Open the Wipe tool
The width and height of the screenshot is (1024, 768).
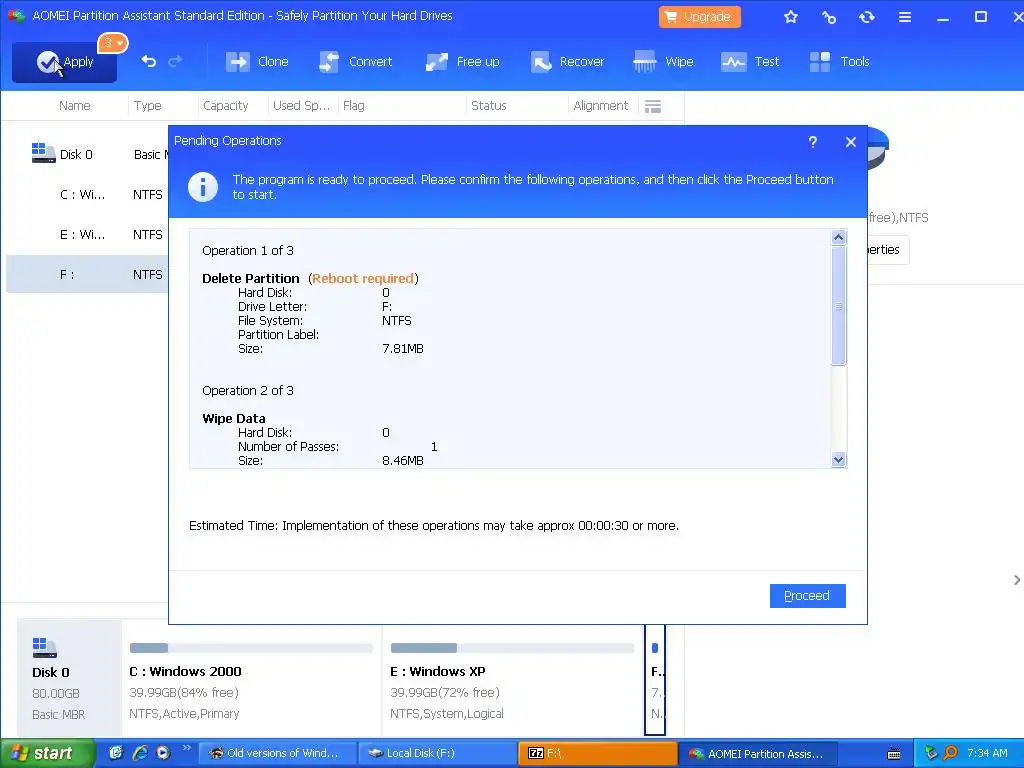point(664,61)
